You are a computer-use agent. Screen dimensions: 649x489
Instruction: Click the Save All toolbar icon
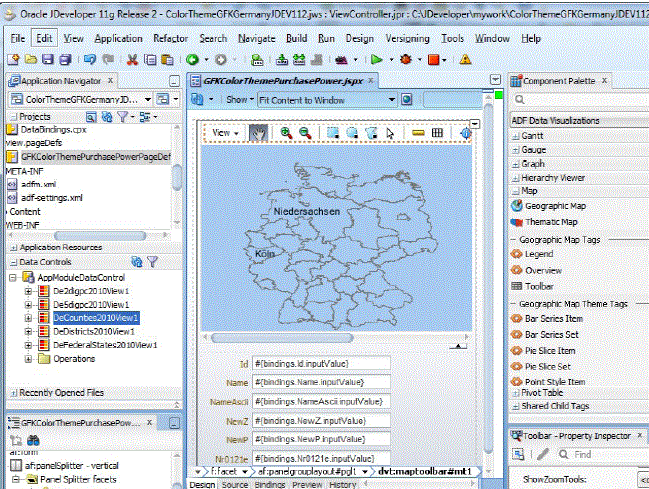(65, 60)
